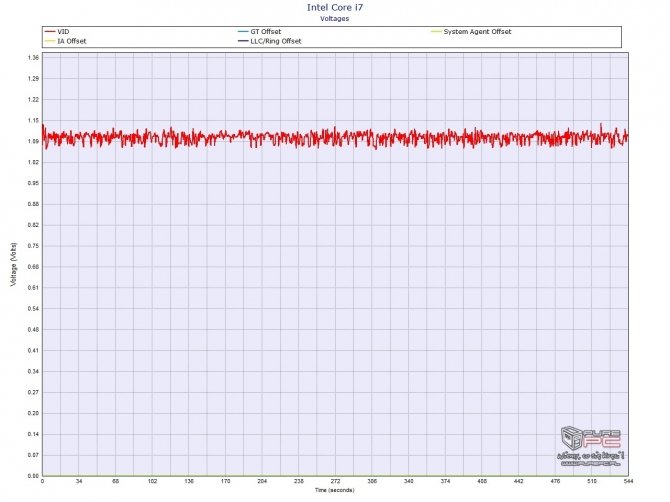Image resolution: width=670 pixels, height=502 pixels.
Task: Click the IA Offset legend entry
Action: (65, 41)
